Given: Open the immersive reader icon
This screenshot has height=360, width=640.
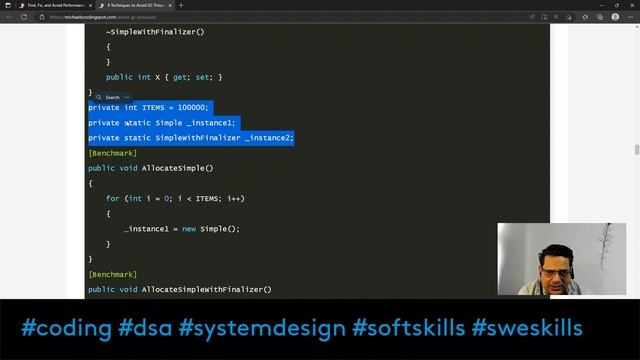Looking at the screenshot, I should 544,17.
